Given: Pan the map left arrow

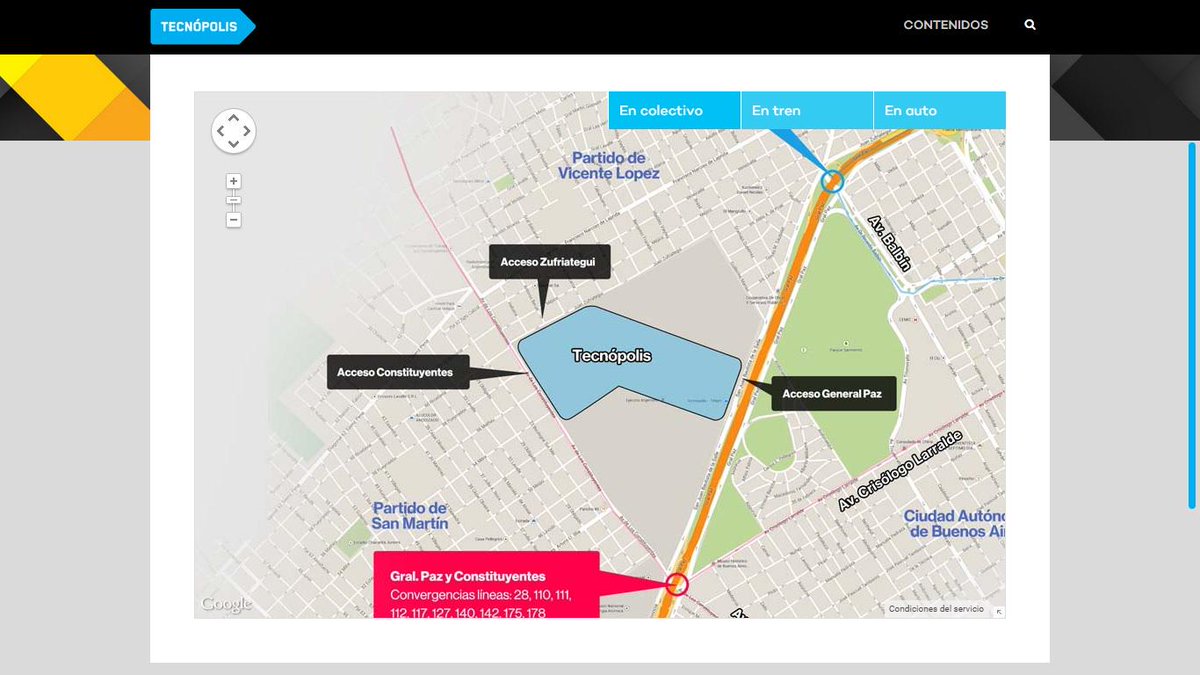Looking at the screenshot, I should point(220,131).
